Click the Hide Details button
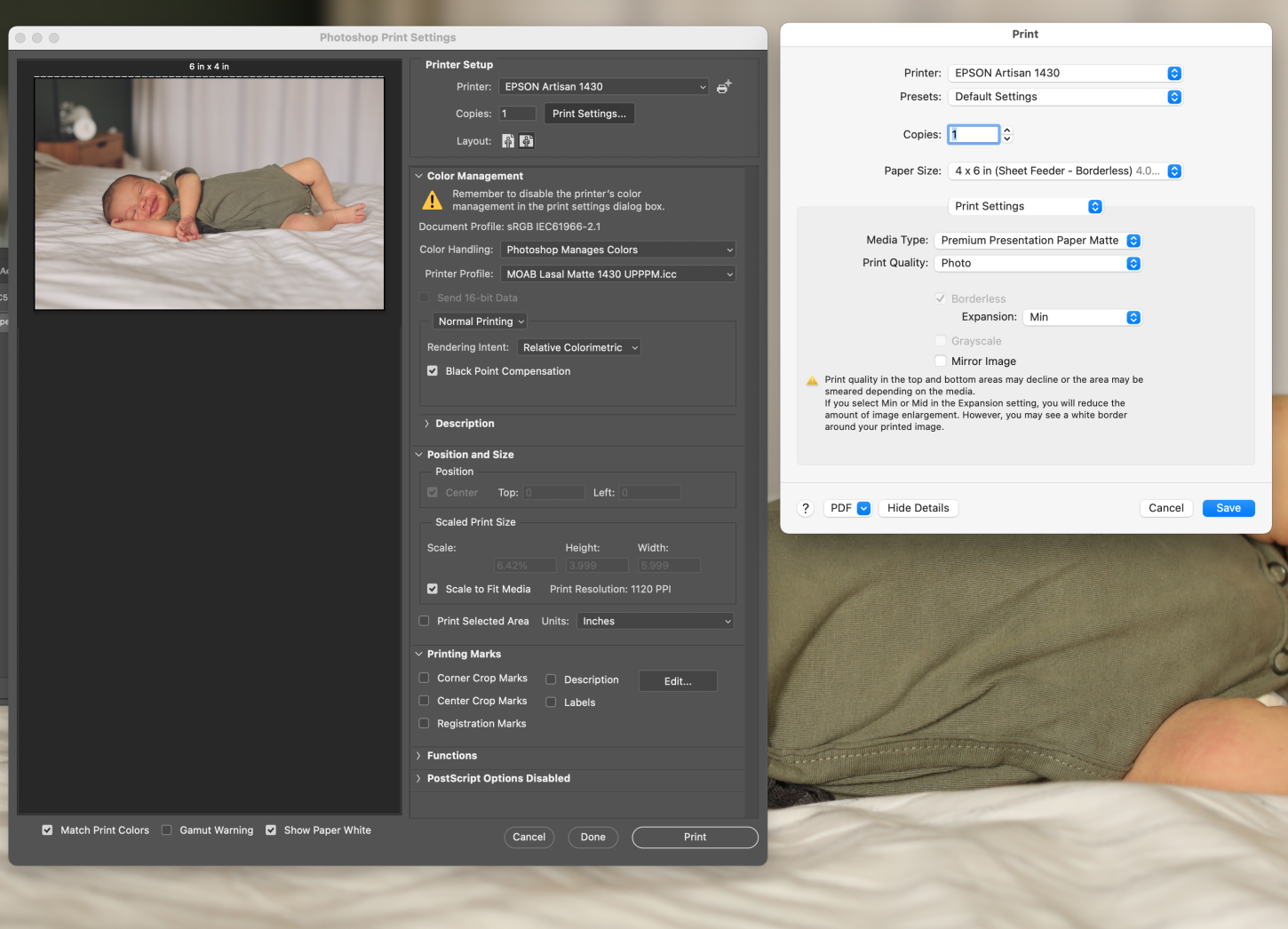1288x929 pixels. (x=918, y=508)
